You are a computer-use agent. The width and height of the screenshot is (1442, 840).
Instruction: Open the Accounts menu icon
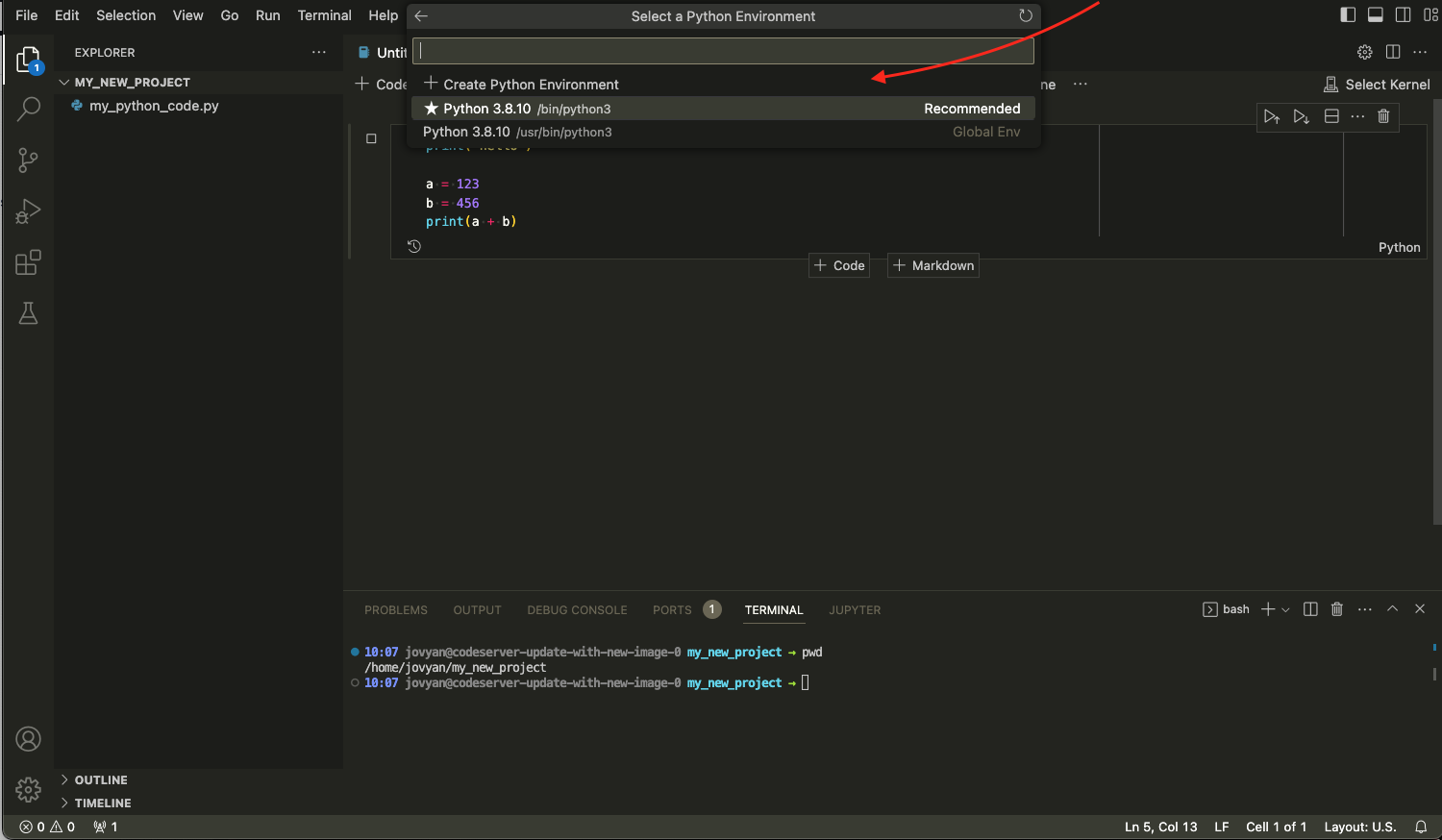click(x=29, y=739)
